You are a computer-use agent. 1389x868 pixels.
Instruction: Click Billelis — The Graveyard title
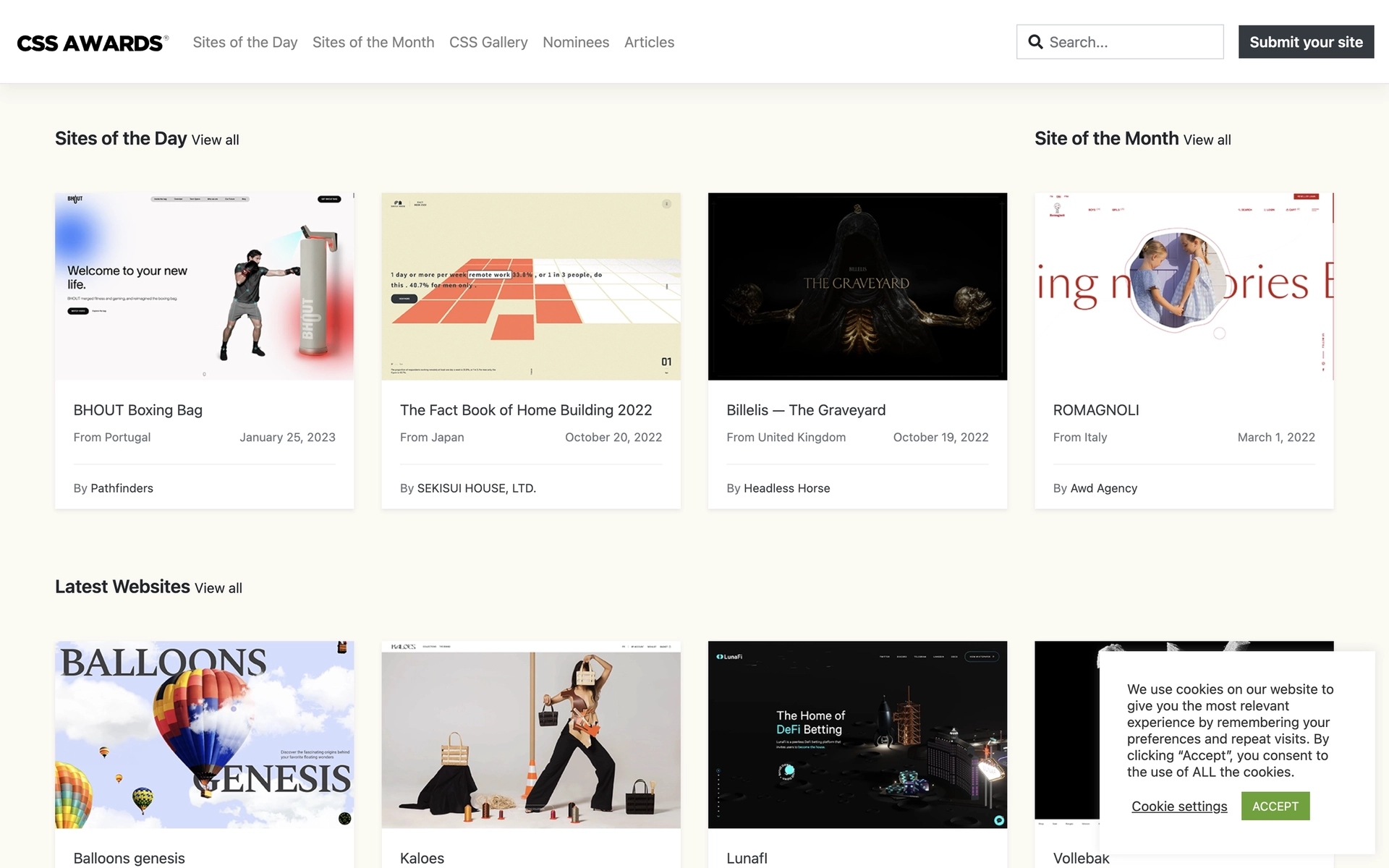click(x=806, y=410)
